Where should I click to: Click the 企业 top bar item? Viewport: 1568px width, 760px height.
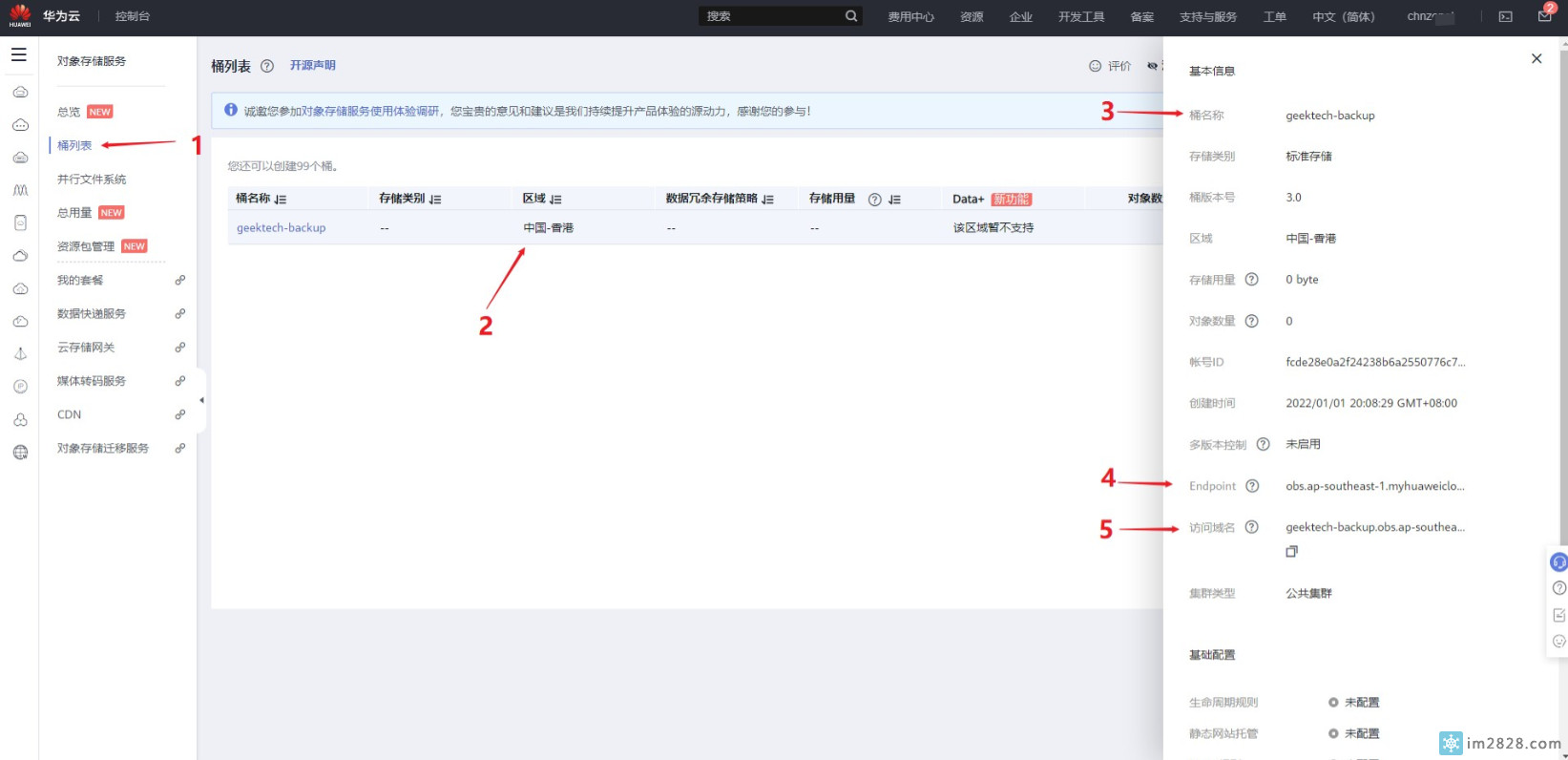(1021, 16)
